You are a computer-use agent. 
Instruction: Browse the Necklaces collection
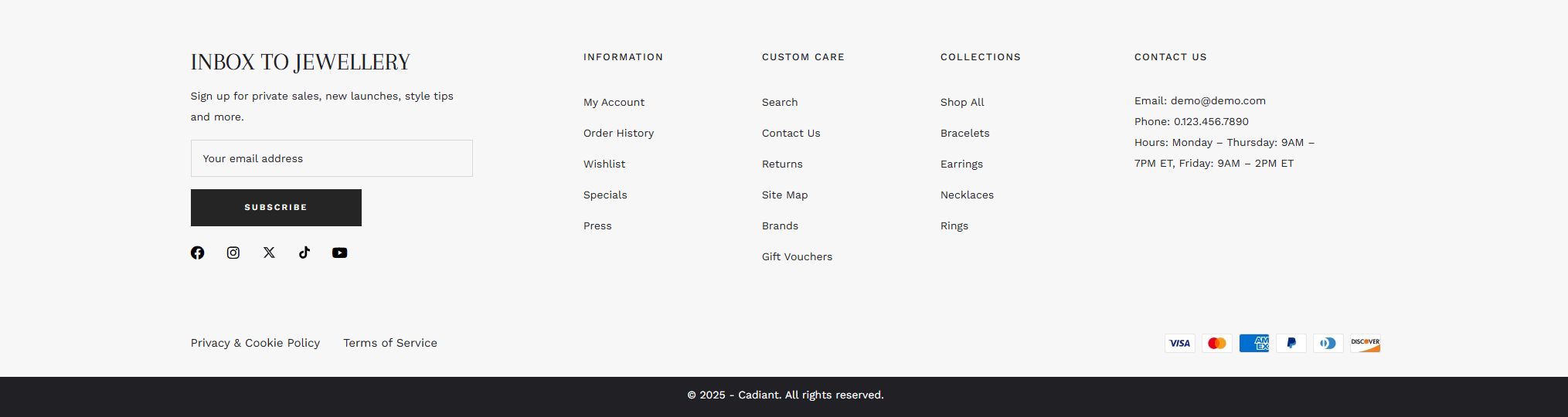coord(967,195)
